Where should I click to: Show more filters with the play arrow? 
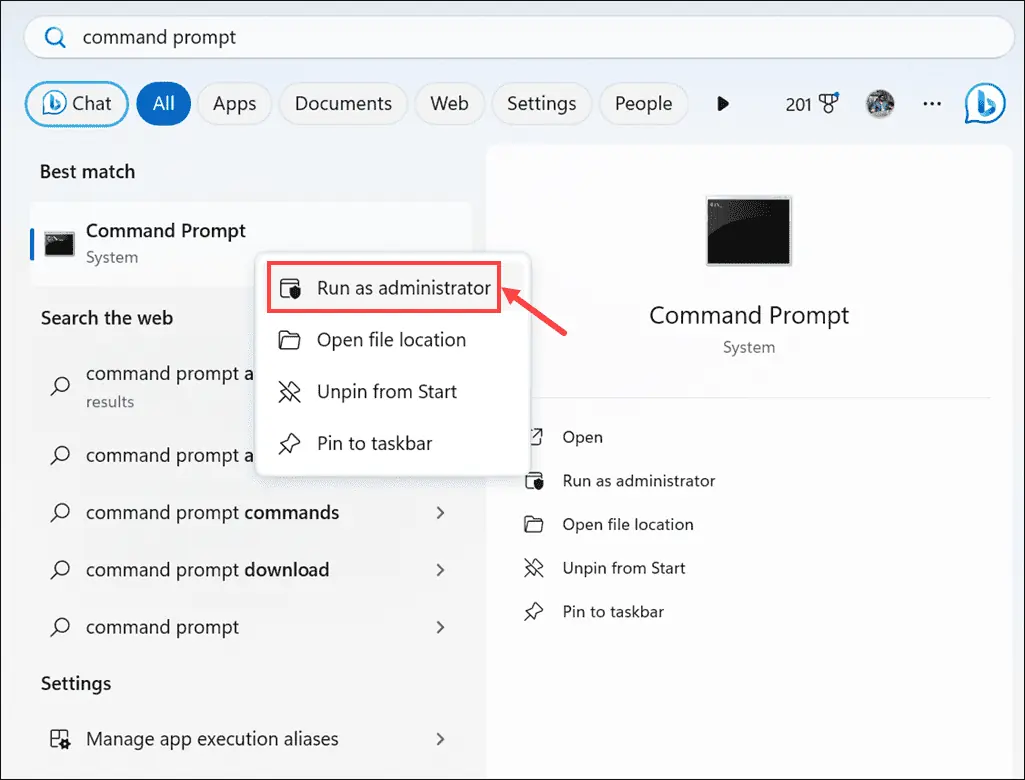[x=722, y=103]
